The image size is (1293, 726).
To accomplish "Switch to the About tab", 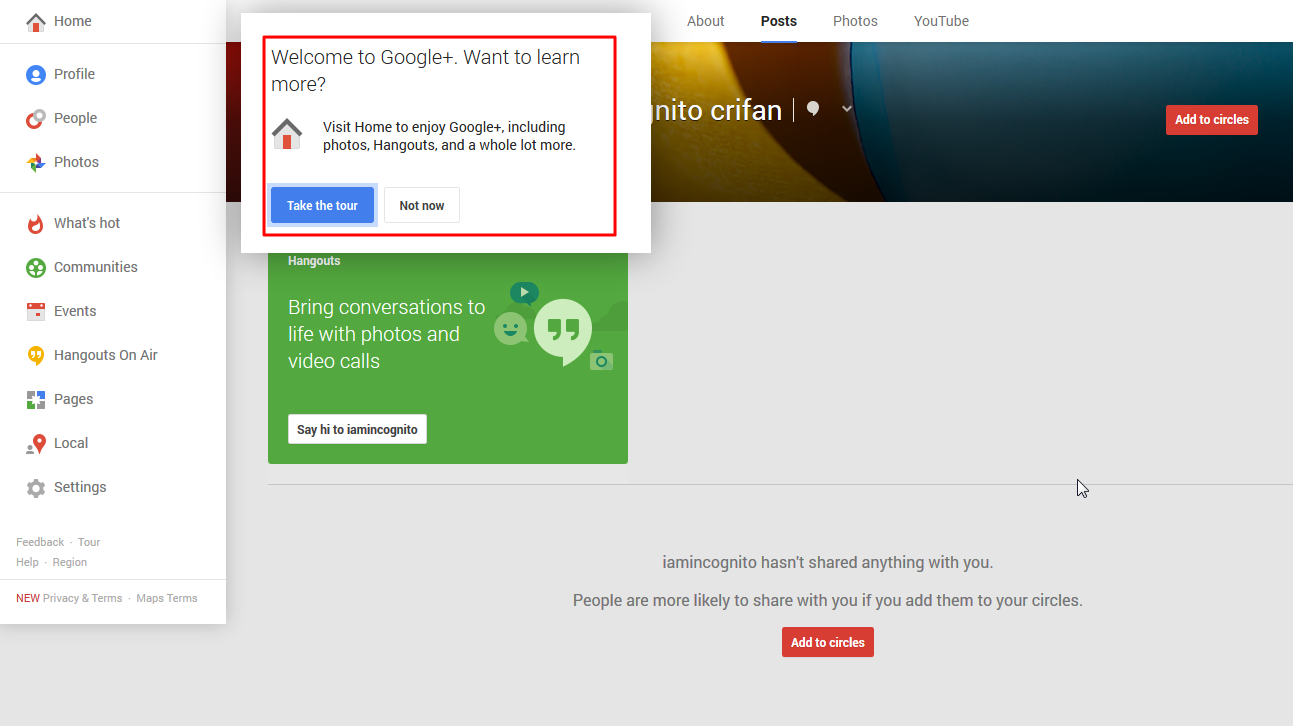I will click(706, 21).
